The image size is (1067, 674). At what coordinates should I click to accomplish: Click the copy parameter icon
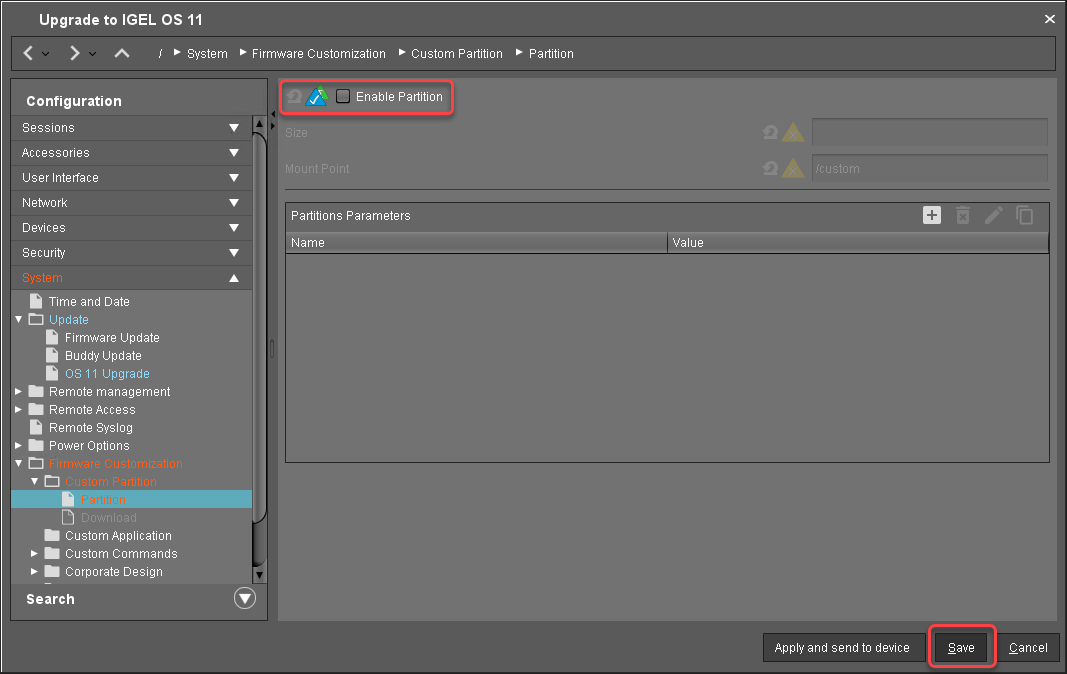coord(1024,215)
